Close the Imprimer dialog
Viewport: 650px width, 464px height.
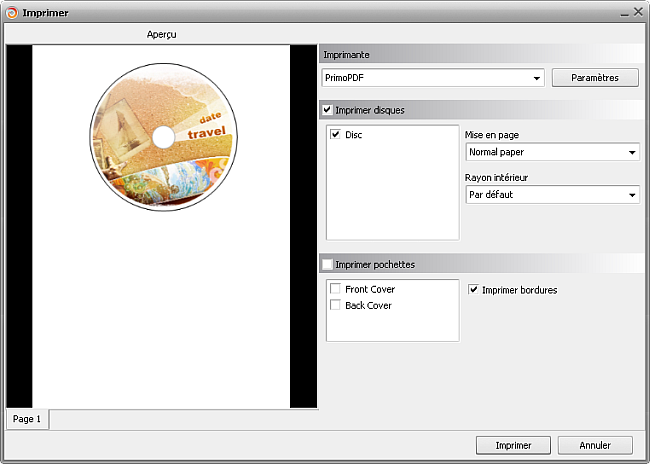(x=638, y=12)
